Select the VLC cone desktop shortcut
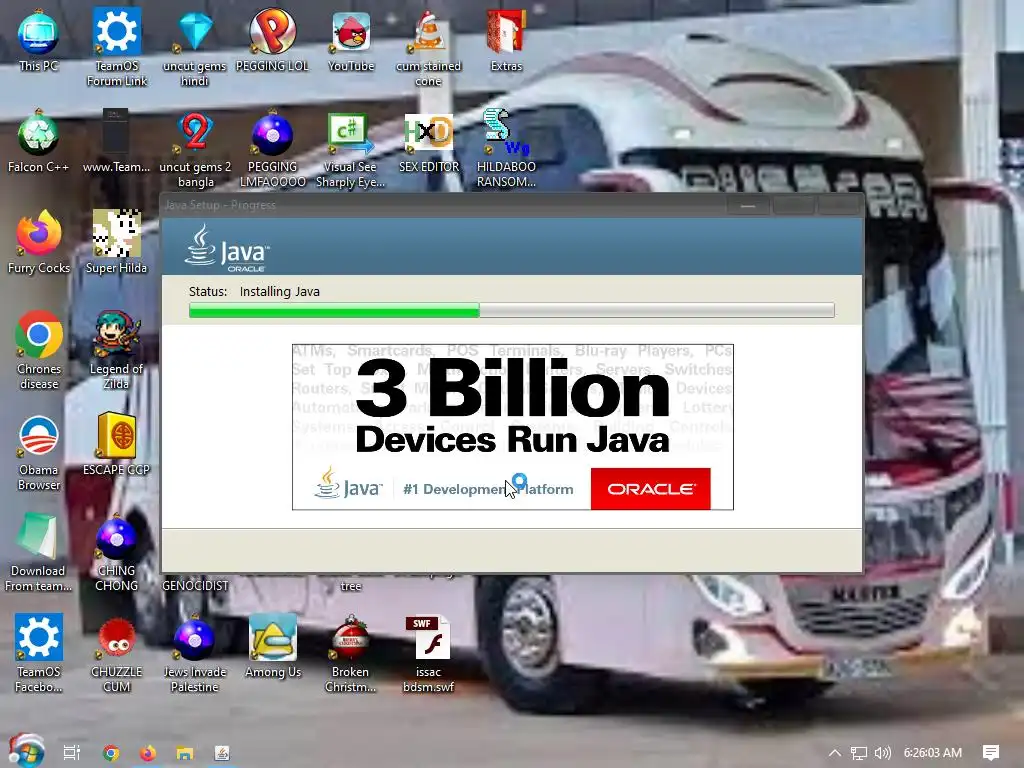The height and width of the screenshot is (768, 1024). (x=428, y=47)
